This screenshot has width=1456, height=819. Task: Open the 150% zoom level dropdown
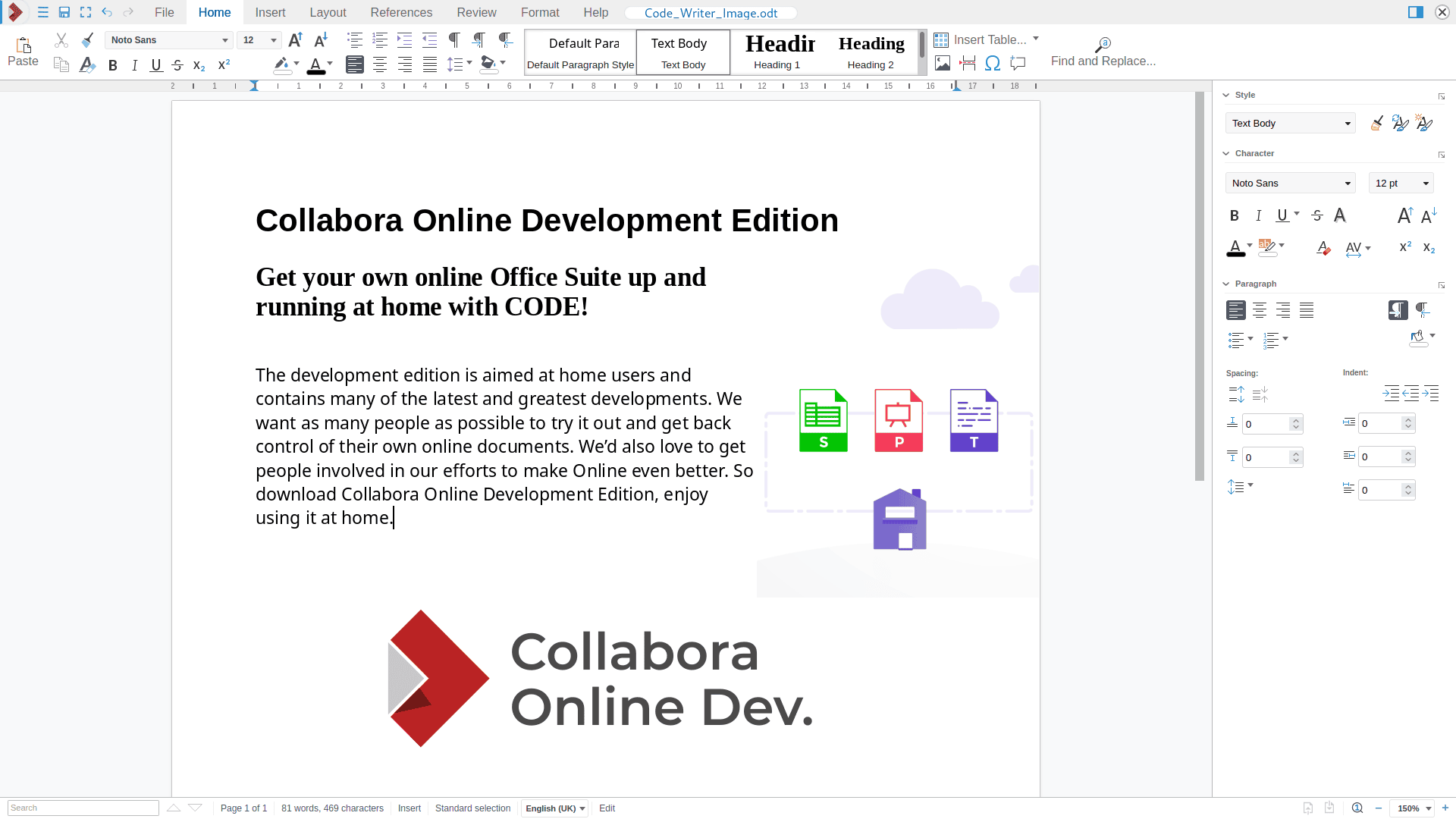coord(1413,808)
